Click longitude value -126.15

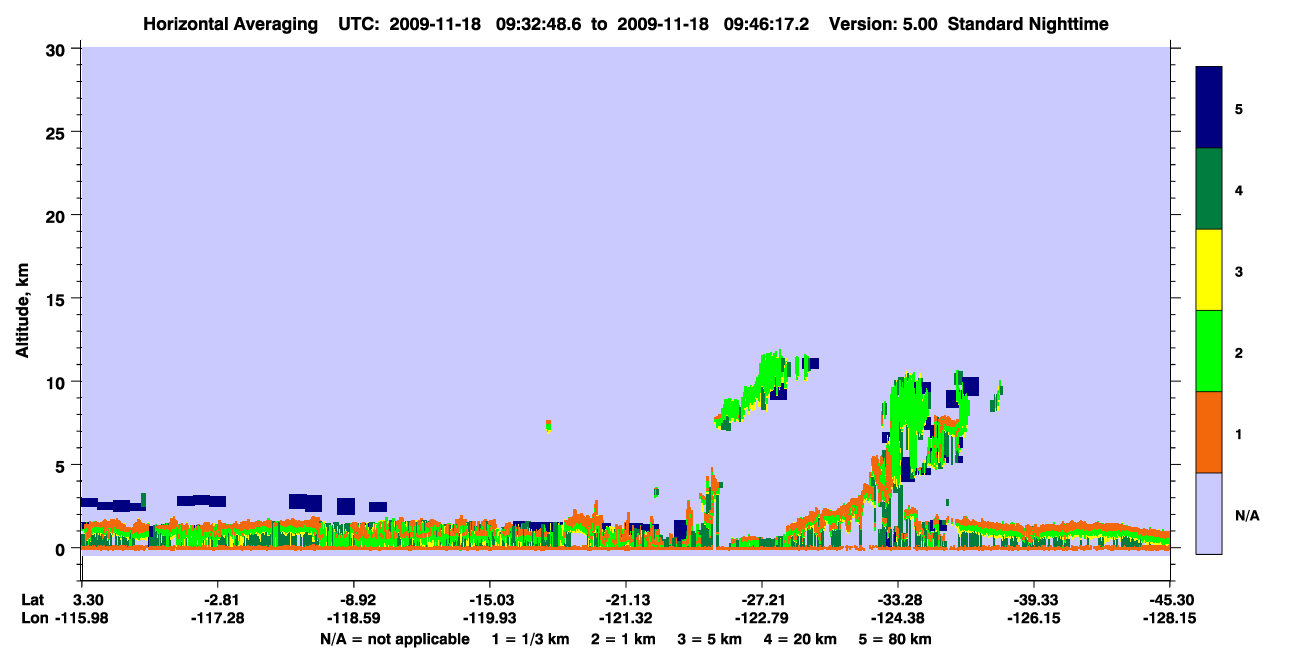click(x=1034, y=618)
